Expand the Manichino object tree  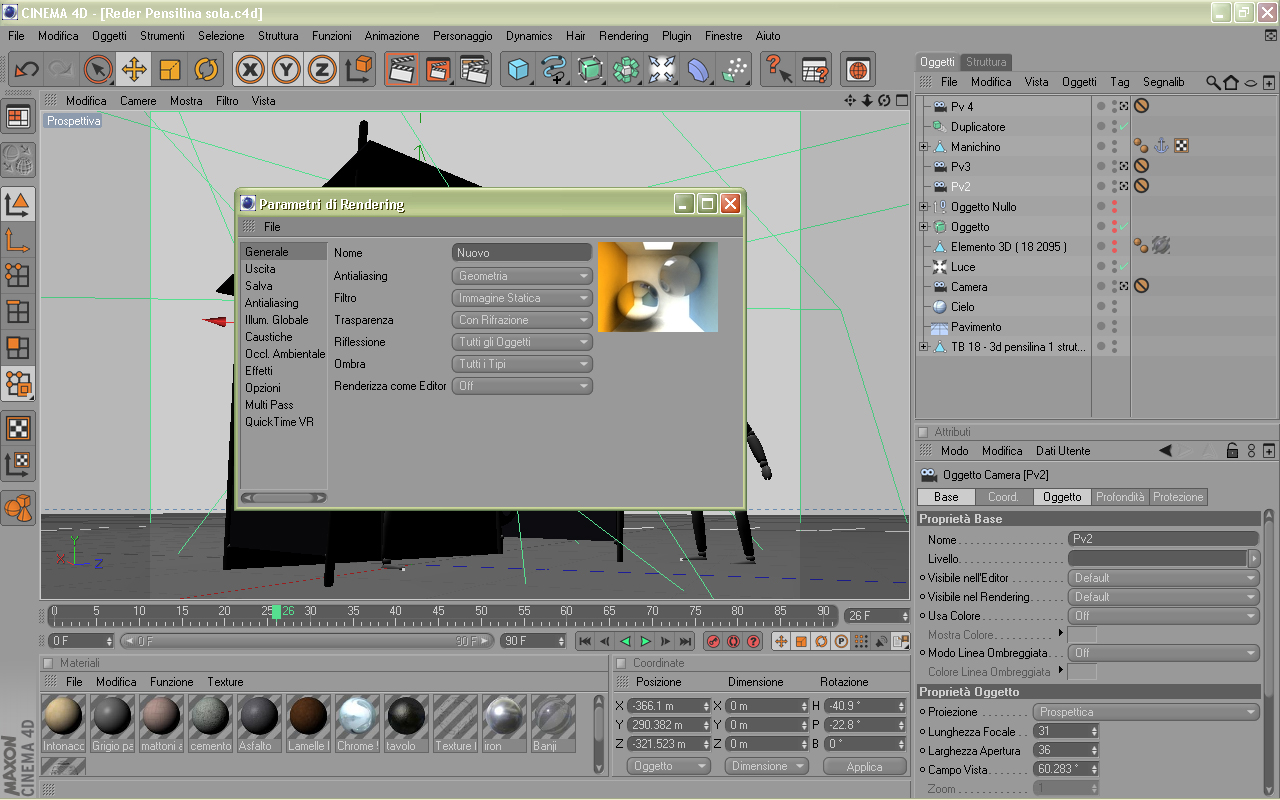(924, 147)
